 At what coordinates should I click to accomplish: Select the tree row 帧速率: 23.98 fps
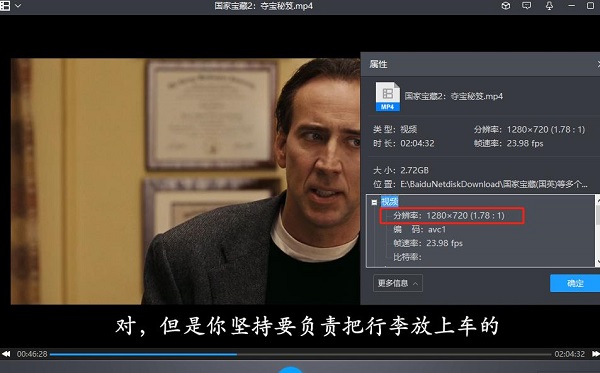(x=428, y=243)
